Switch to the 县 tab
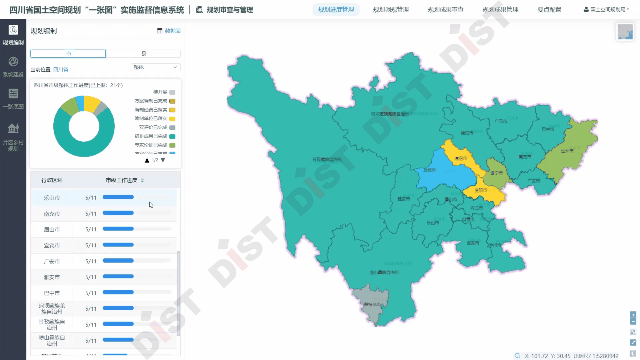 pyautogui.click(x=143, y=53)
